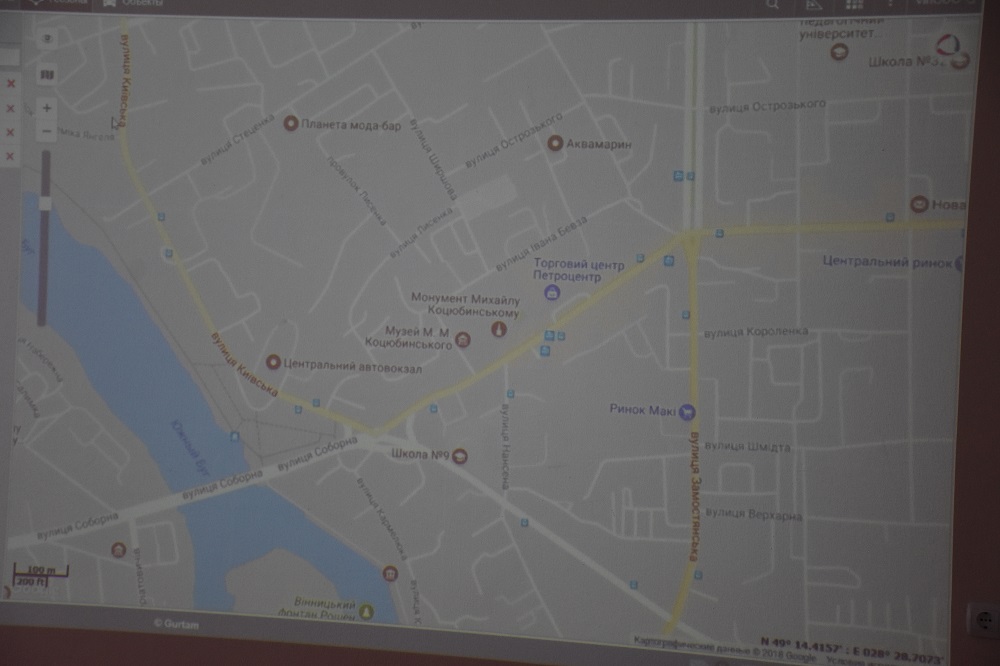
Task: Click the Google map data copyright text
Action: coord(724,648)
